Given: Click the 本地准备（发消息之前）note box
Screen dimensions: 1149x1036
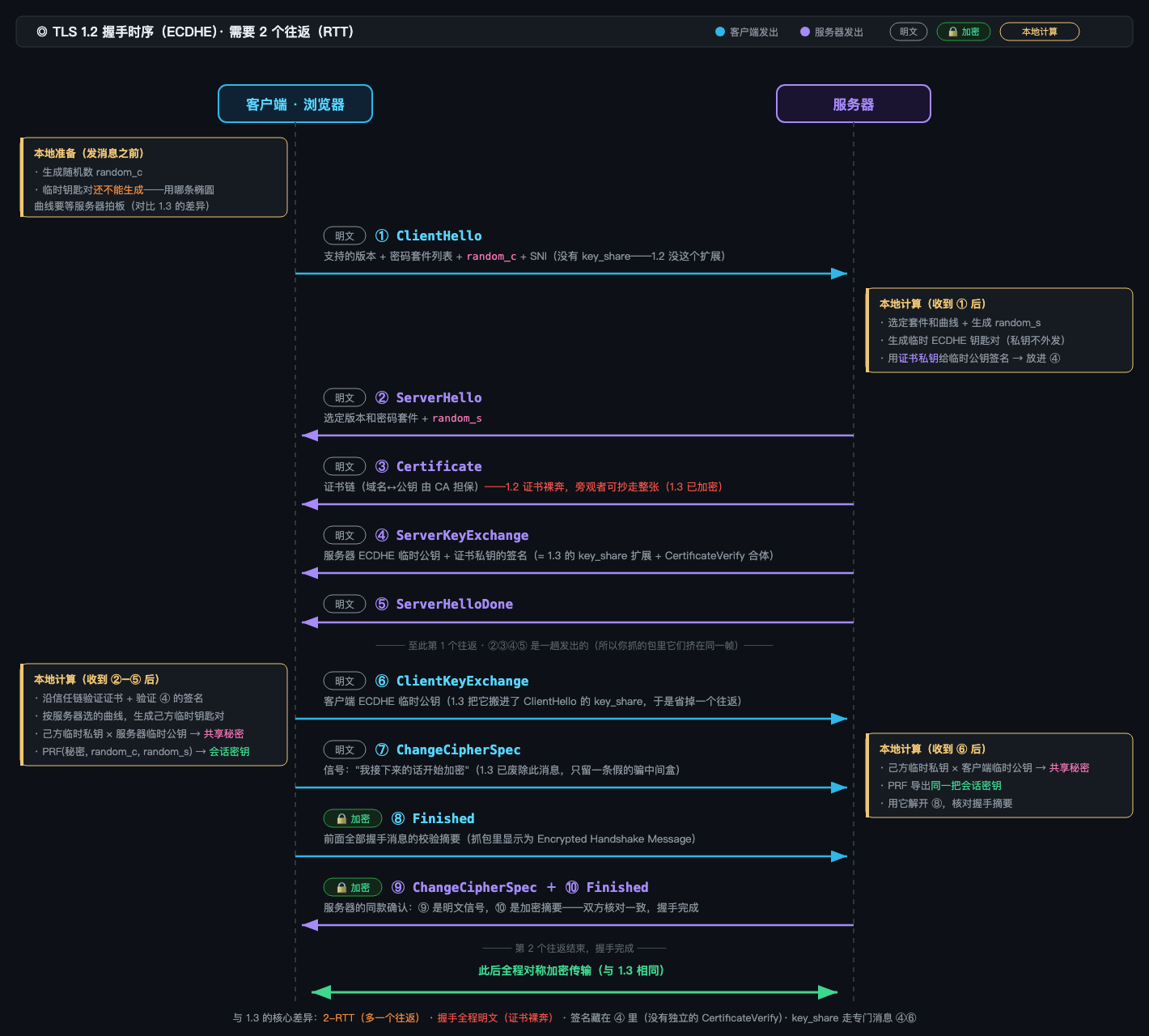Looking at the screenshot, I should tap(154, 177).
